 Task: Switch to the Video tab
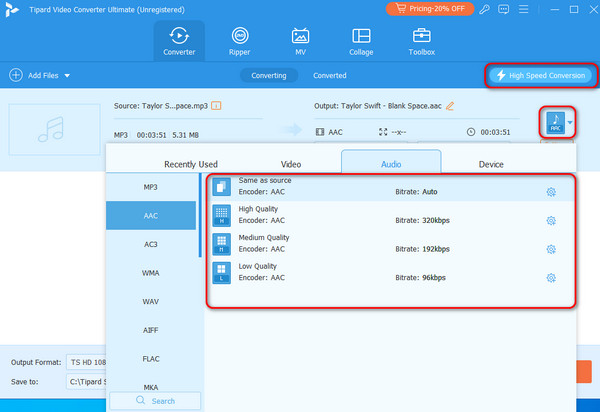point(291,164)
